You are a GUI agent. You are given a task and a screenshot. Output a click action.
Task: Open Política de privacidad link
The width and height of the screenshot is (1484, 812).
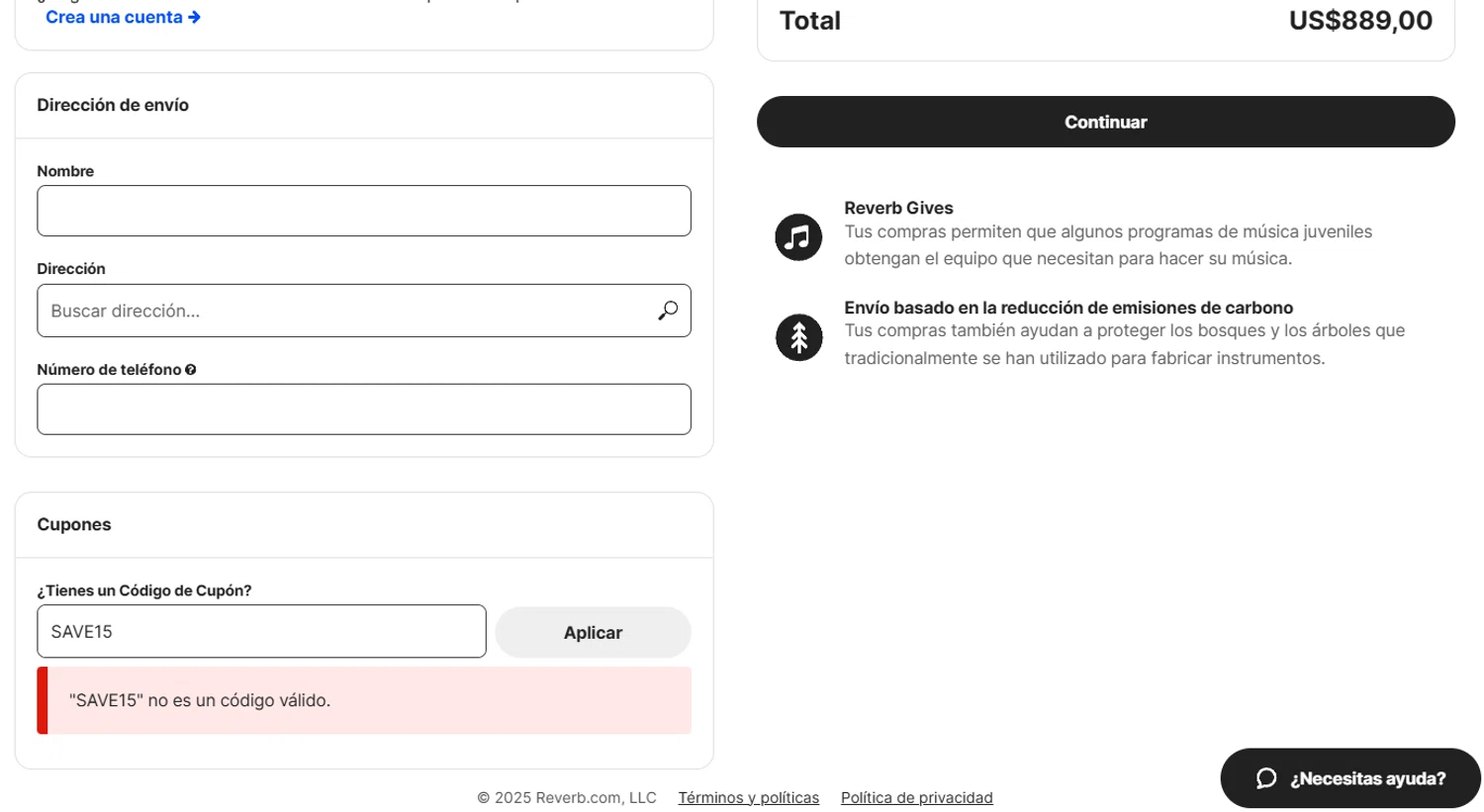[916, 797]
